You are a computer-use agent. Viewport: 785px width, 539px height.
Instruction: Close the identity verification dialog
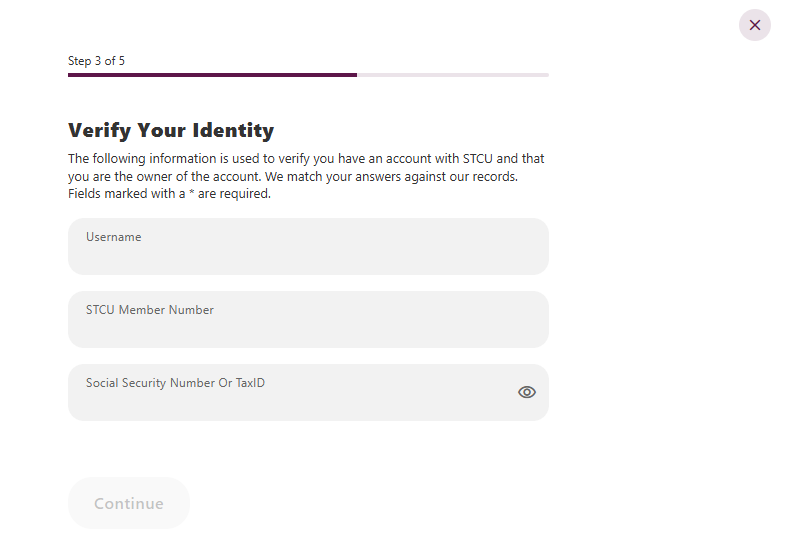754,25
